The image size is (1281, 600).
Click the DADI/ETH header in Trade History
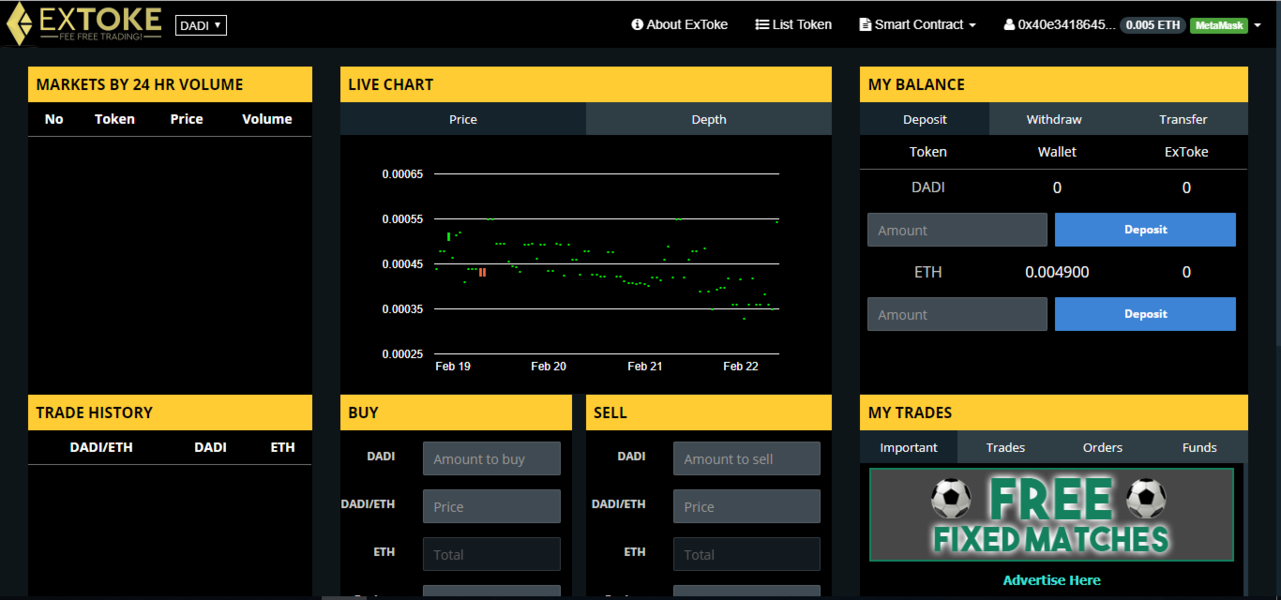101,447
